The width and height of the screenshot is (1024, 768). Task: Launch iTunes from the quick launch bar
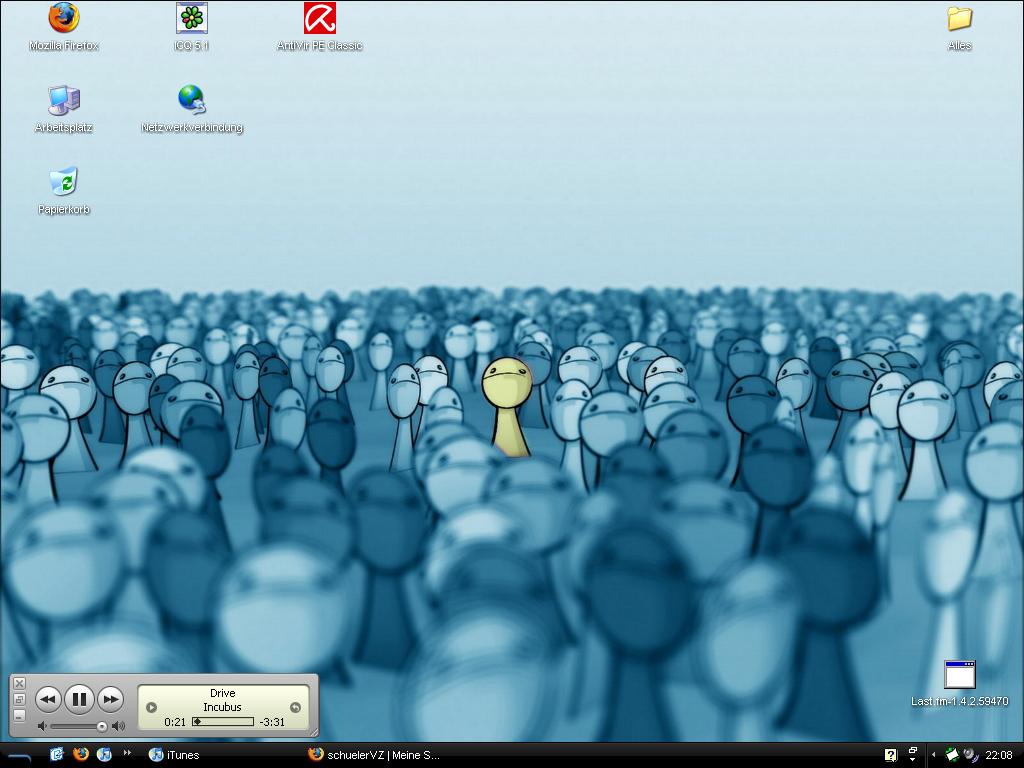click(x=104, y=754)
